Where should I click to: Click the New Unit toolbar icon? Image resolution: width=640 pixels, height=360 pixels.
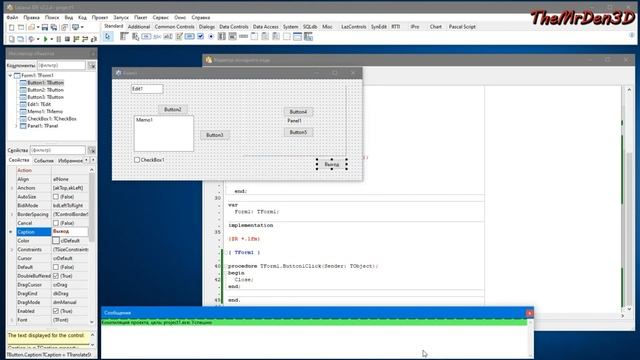[x=11, y=27]
